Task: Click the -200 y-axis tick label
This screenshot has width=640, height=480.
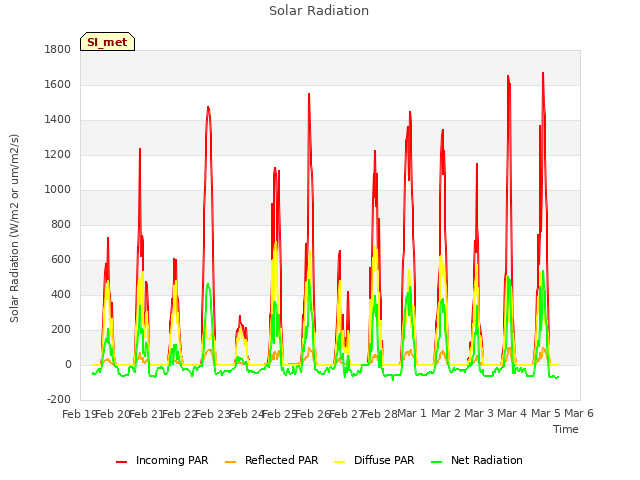Action: point(59,399)
